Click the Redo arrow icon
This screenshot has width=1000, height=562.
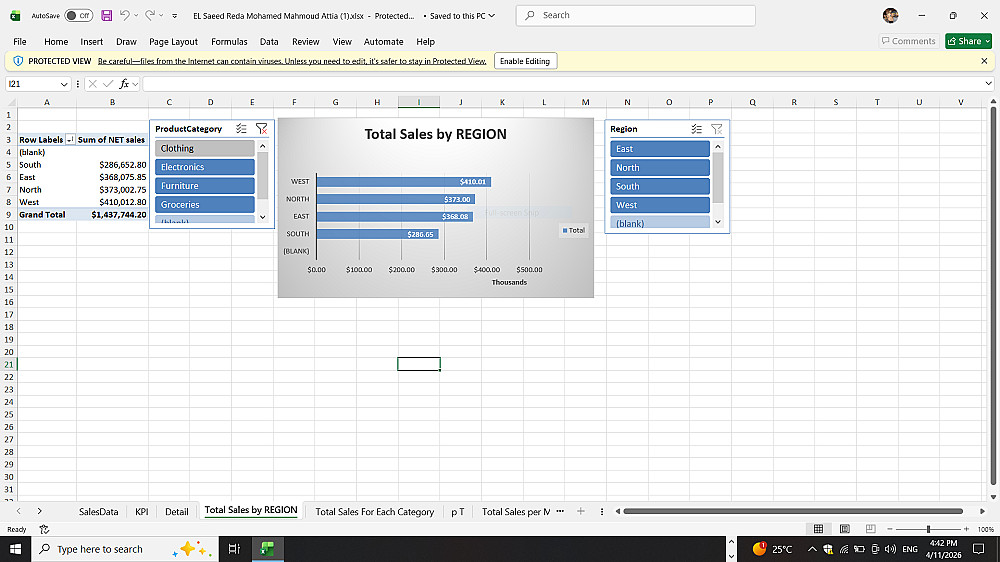(x=150, y=15)
